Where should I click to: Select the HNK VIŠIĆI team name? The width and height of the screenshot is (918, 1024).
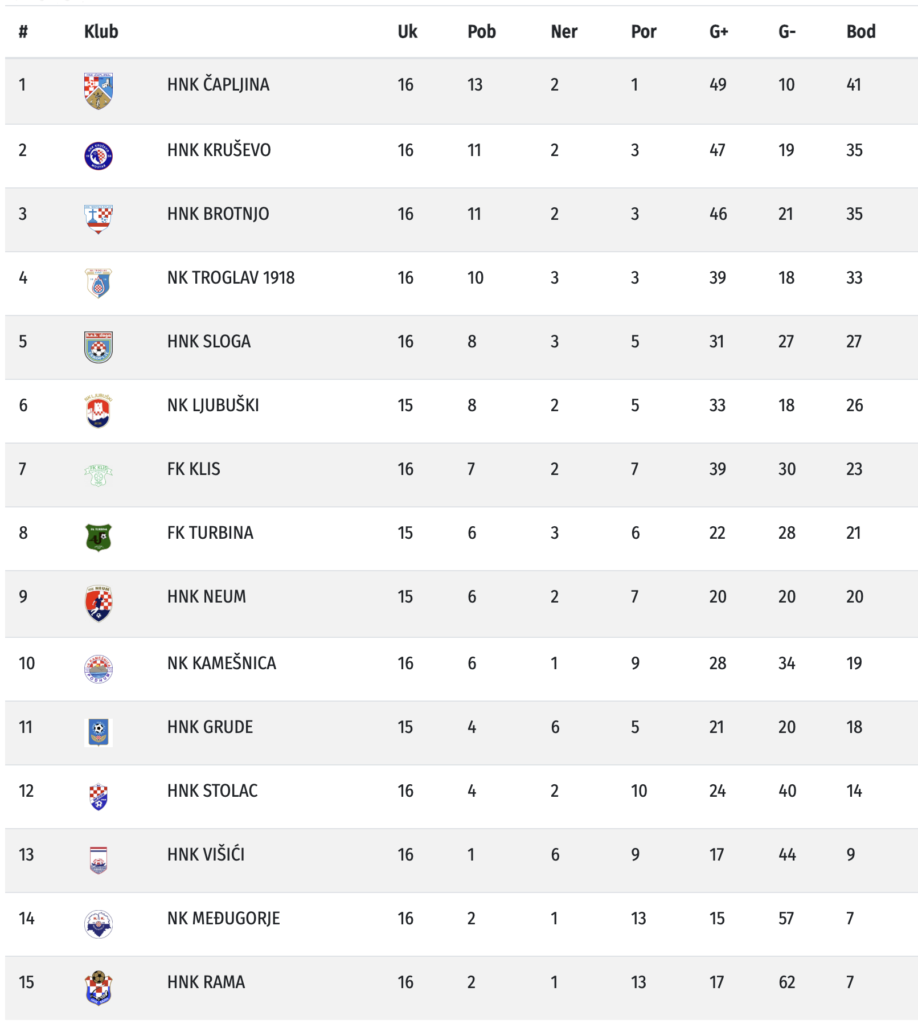[206, 855]
